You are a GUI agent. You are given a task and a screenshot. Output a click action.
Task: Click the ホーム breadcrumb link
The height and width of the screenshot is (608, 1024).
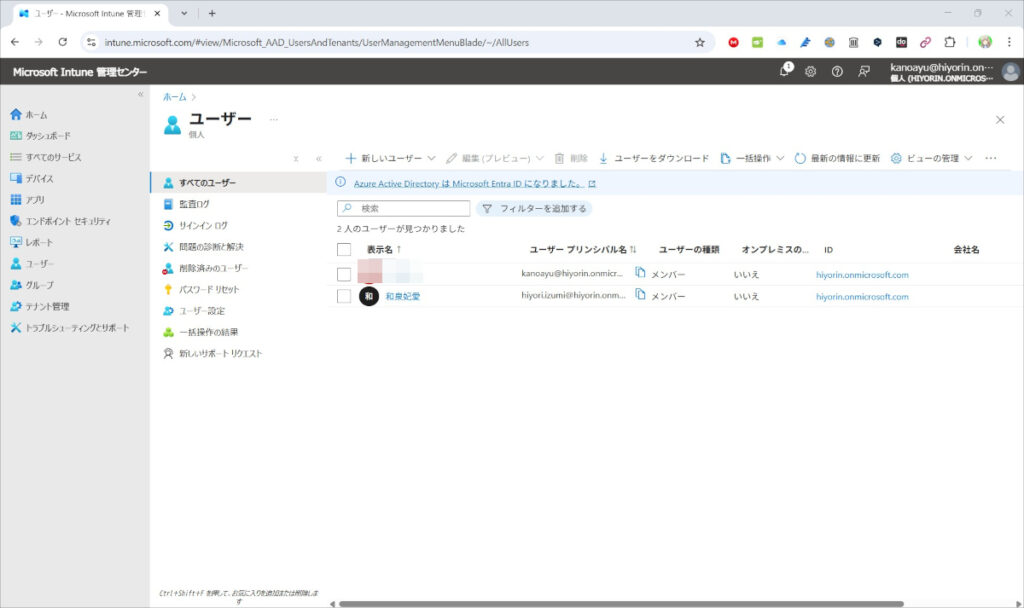tap(174, 97)
